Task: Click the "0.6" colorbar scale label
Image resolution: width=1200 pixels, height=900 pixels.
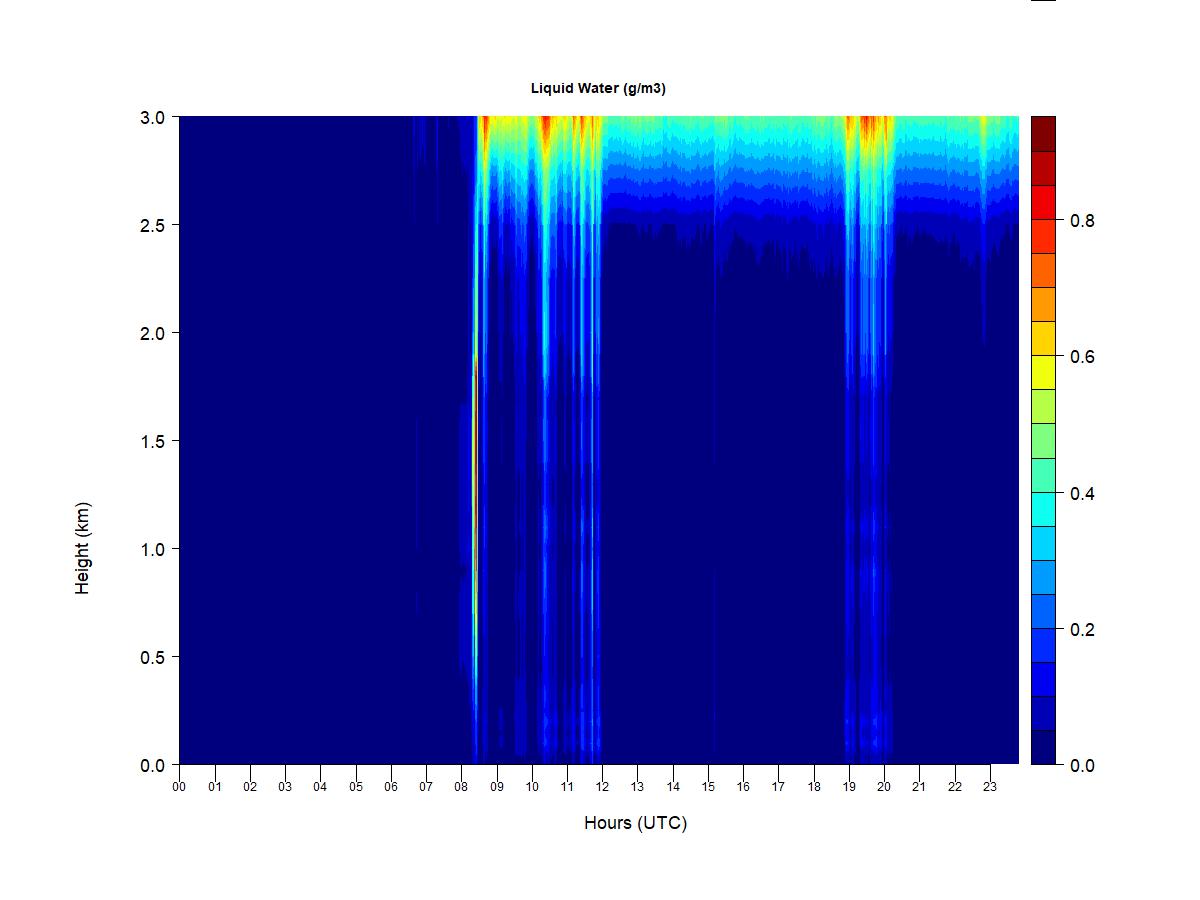Action: [1082, 357]
